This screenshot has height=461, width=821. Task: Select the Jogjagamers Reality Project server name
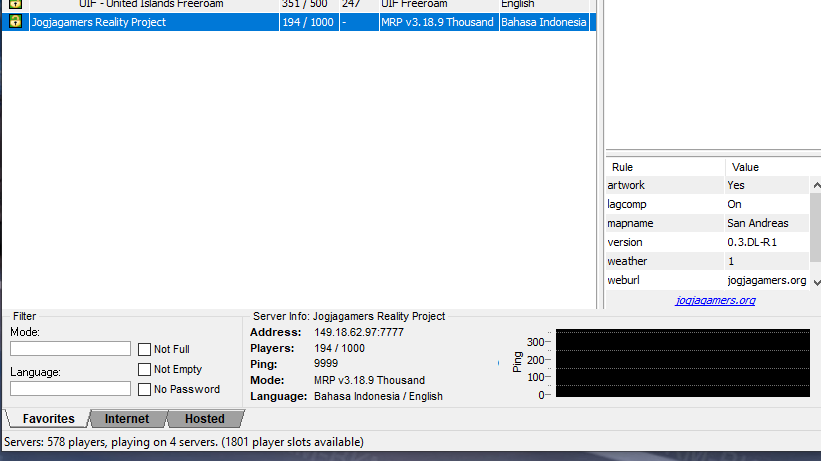[98, 22]
